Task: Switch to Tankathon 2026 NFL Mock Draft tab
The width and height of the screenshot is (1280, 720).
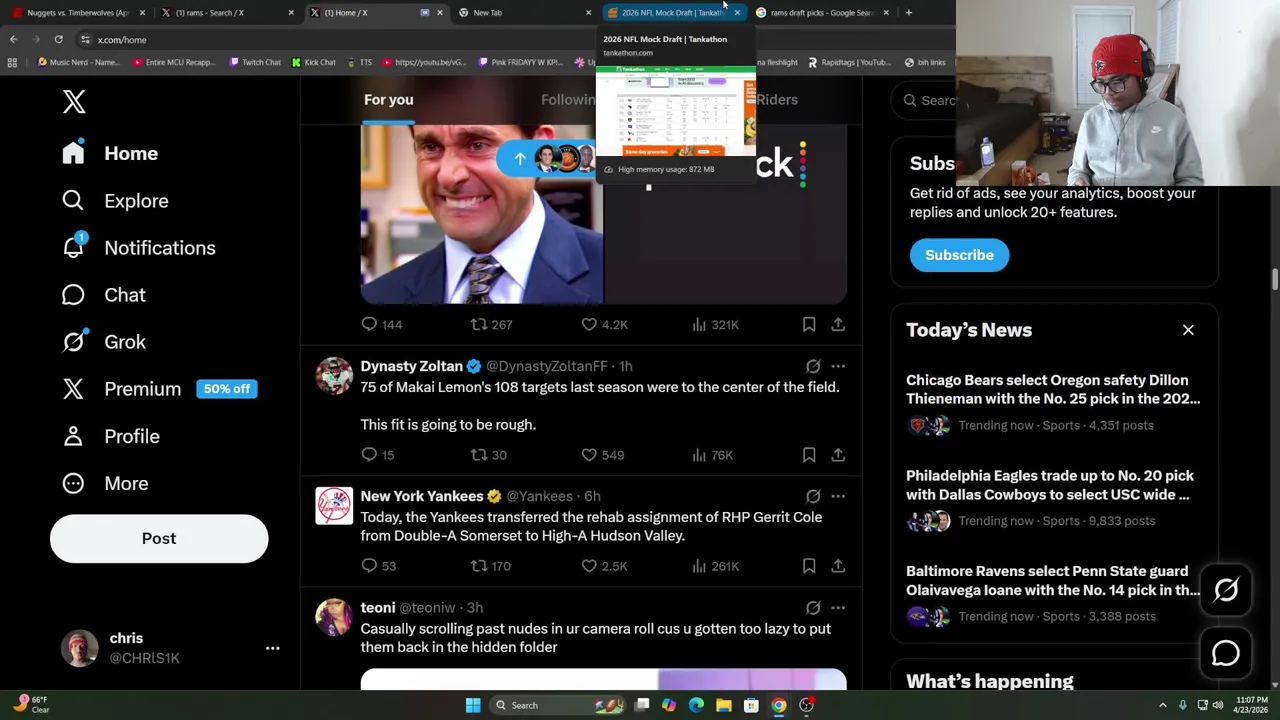Action: 670,13
